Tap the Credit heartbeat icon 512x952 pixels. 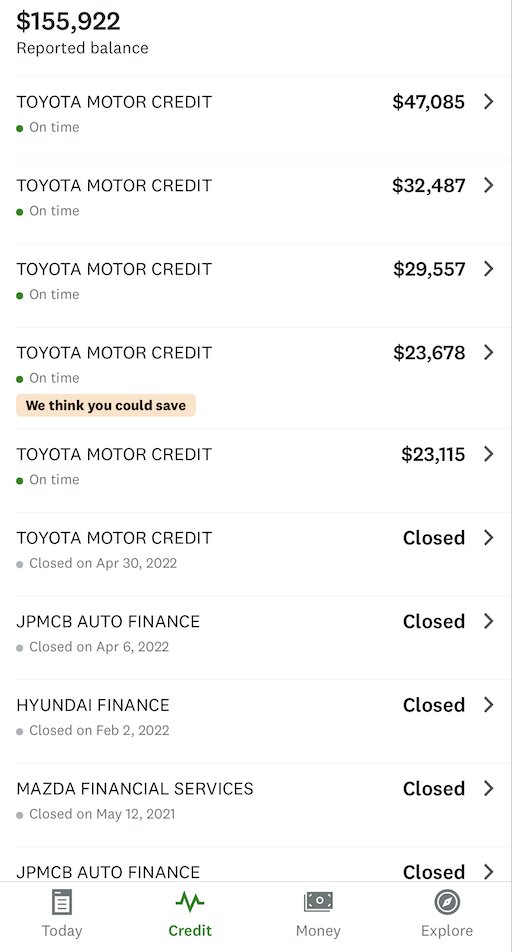pyautogui.click(x=190, y=902)
